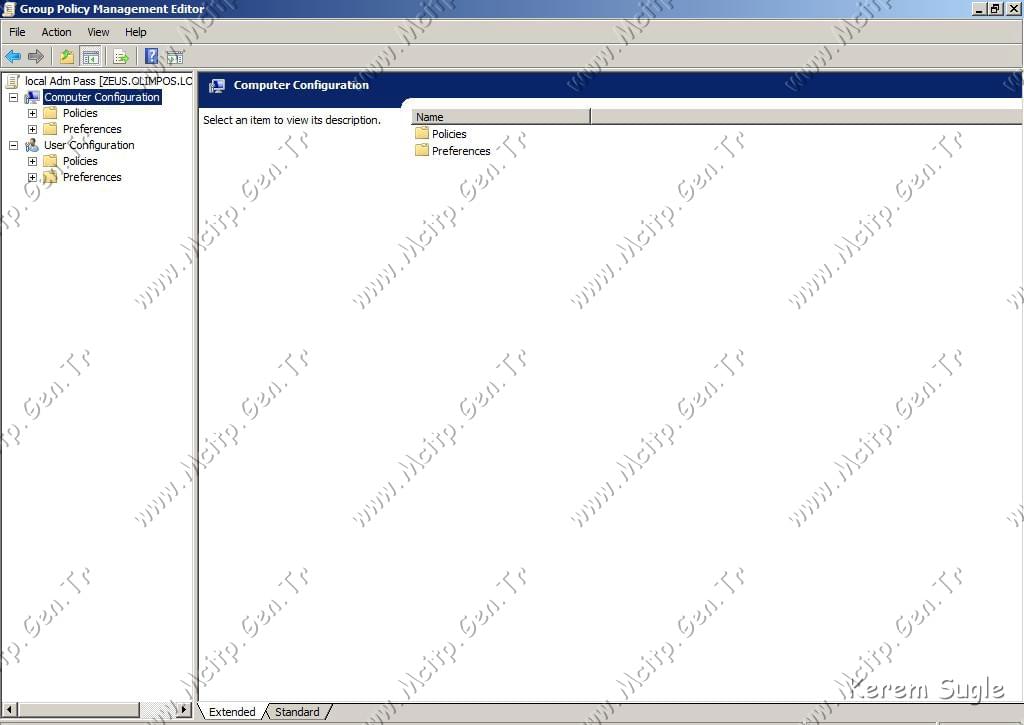Click the Preferences folder icon in right pane
This screenshot has height=725, width=1024.
click(422, 150)
